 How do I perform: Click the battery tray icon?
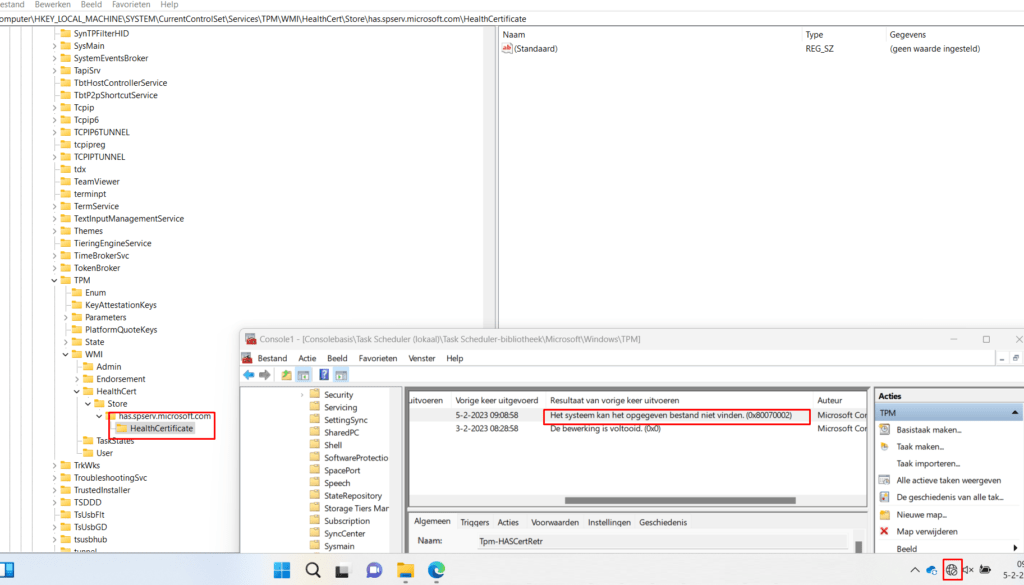985,570
